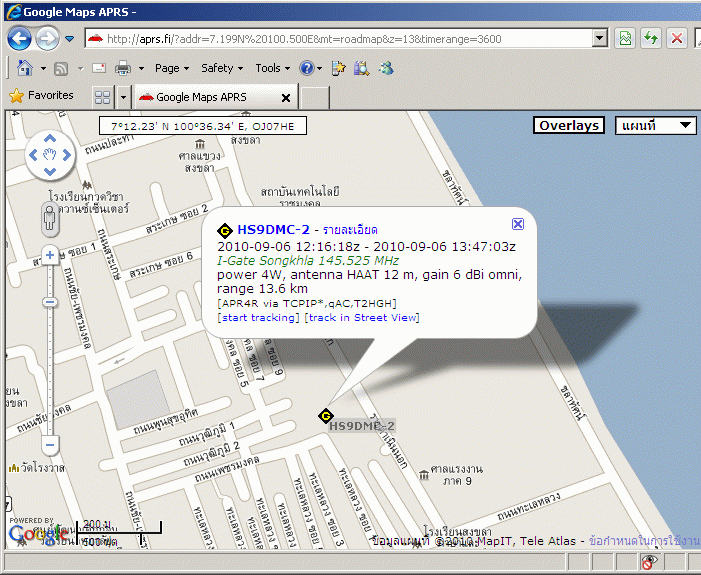Click the zoom slider handle

[50, 302]
